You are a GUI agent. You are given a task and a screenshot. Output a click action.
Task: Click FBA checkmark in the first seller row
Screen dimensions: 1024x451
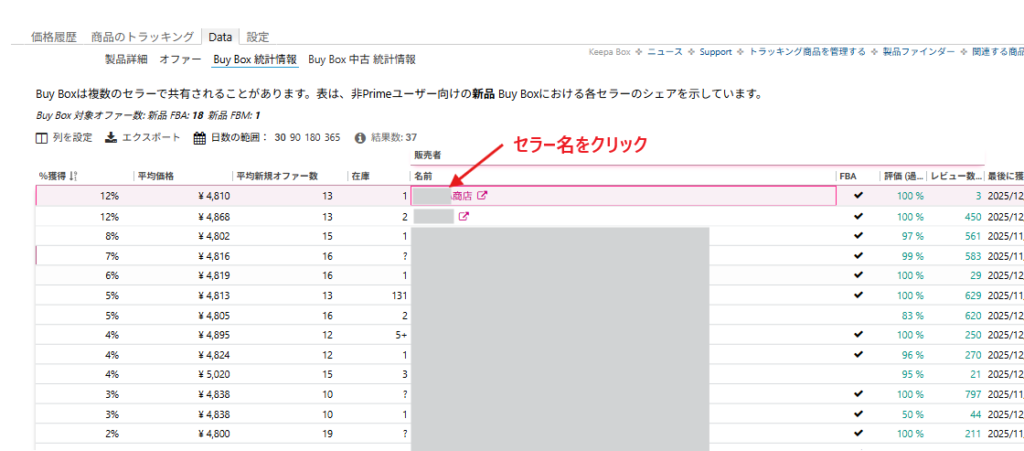pos(857,196)
